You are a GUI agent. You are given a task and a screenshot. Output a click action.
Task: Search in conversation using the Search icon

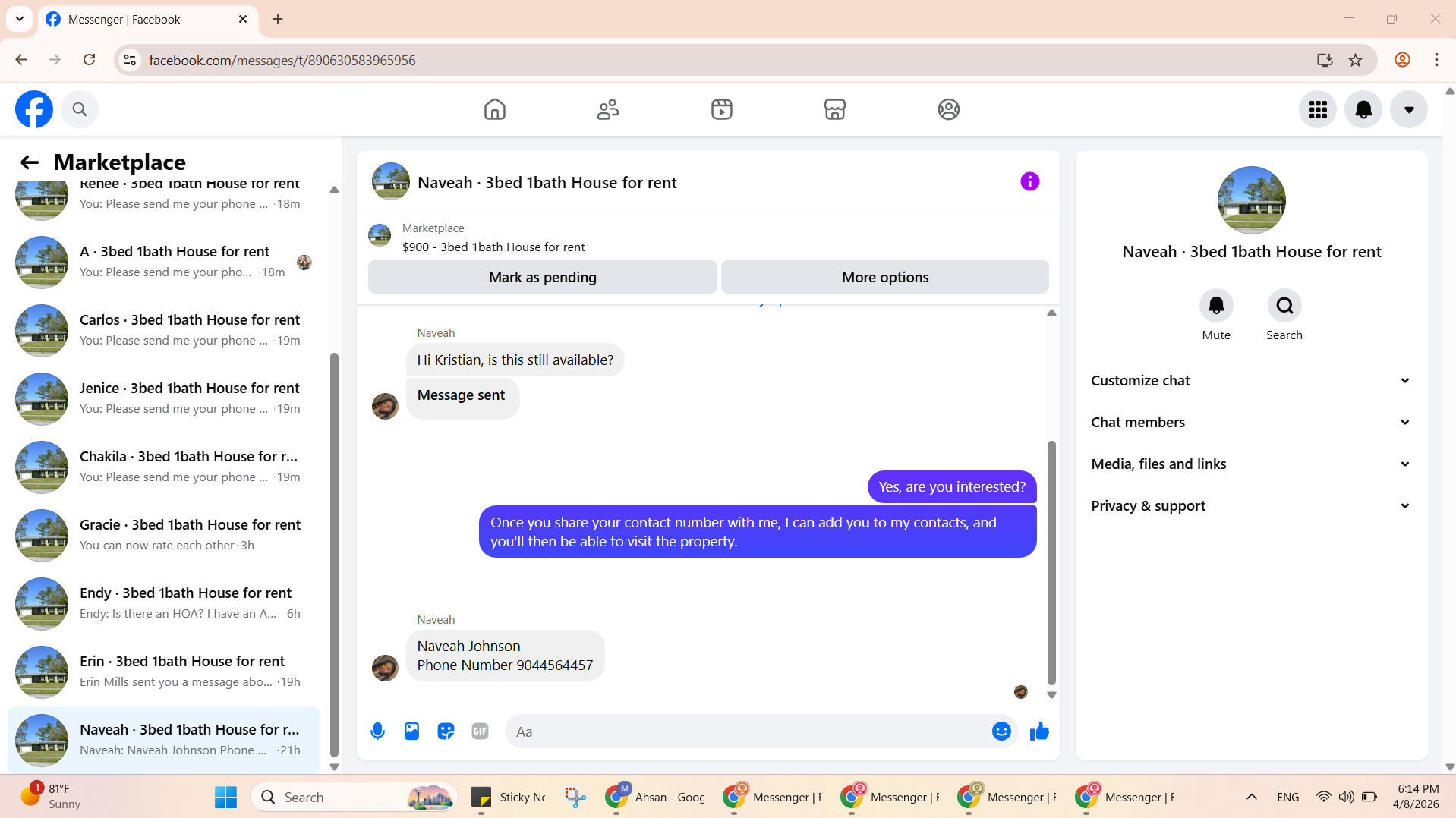(x=1284, y=306)
